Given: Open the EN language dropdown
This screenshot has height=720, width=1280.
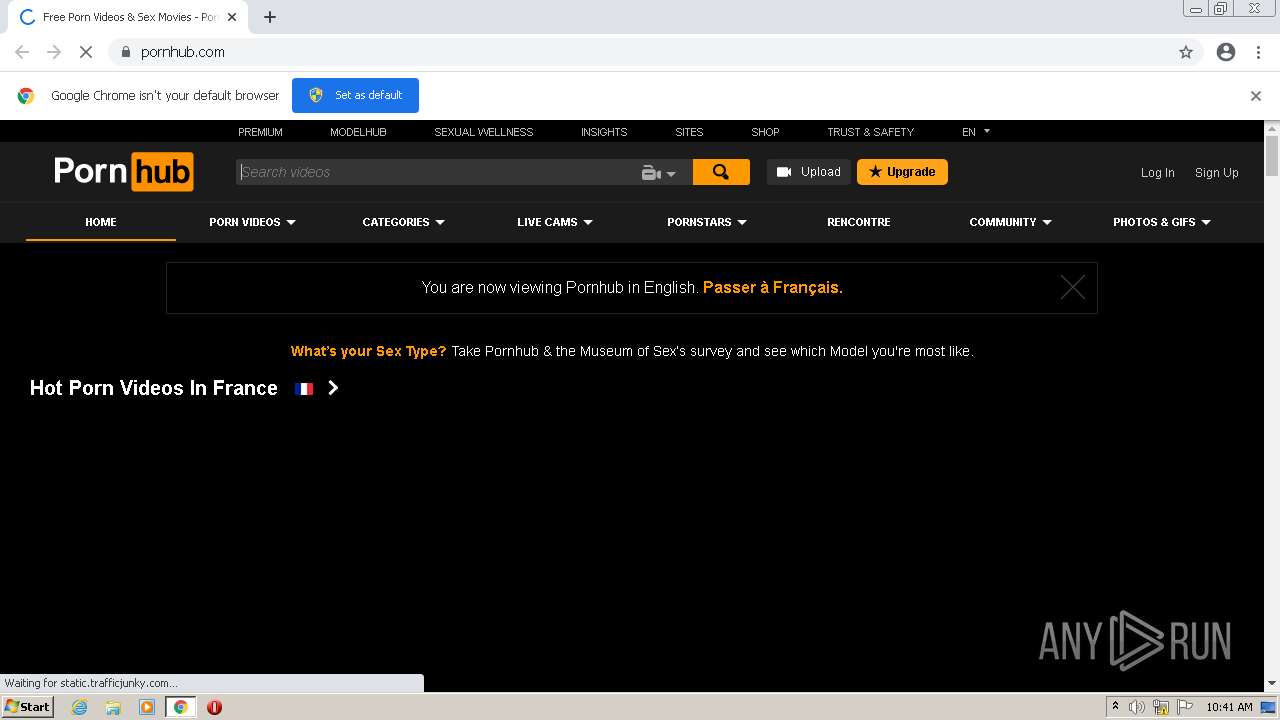Looking at the screenshot, I should [x=976, y=132].
